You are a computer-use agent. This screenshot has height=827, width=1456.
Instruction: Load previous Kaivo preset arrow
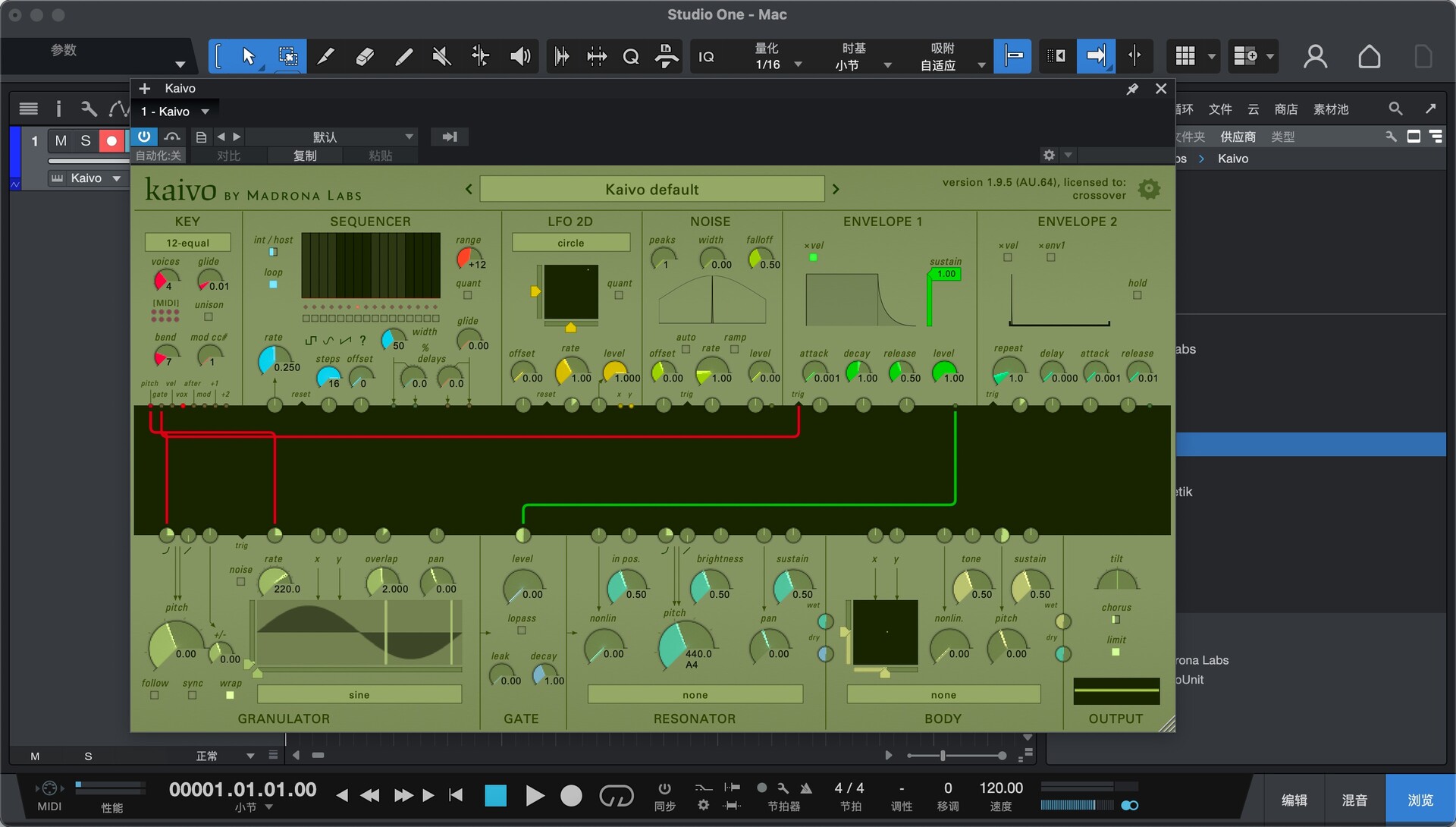469,189
